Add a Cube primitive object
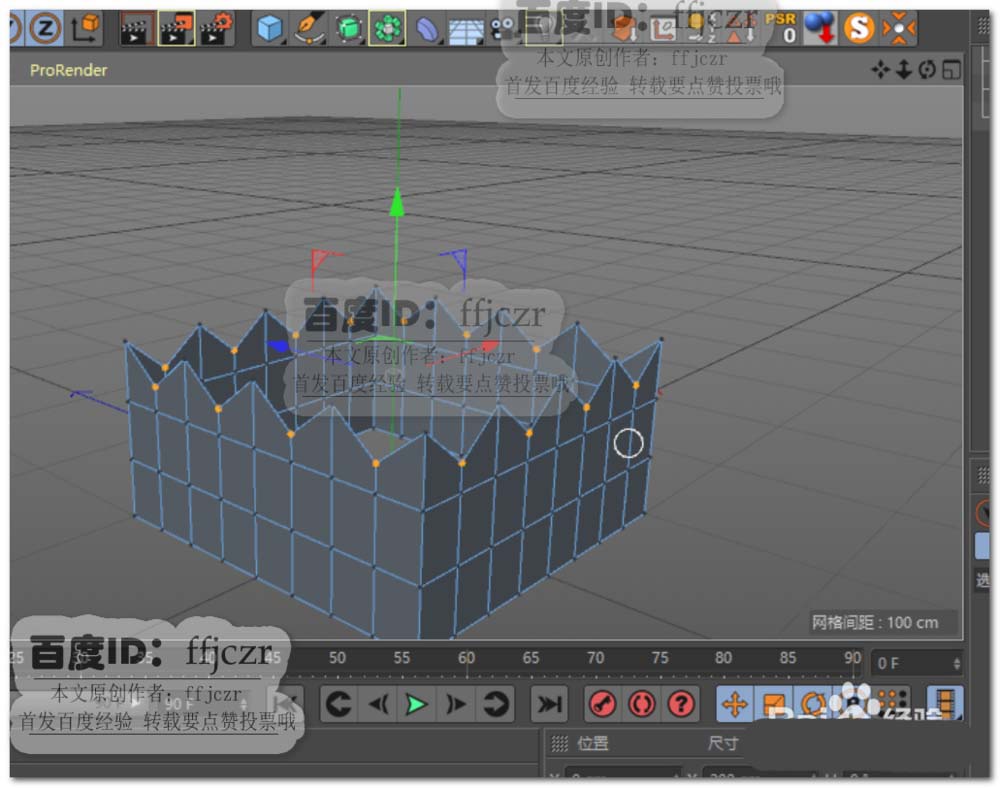The height and width of the screenshot is (788, 1000). point(270,28)
